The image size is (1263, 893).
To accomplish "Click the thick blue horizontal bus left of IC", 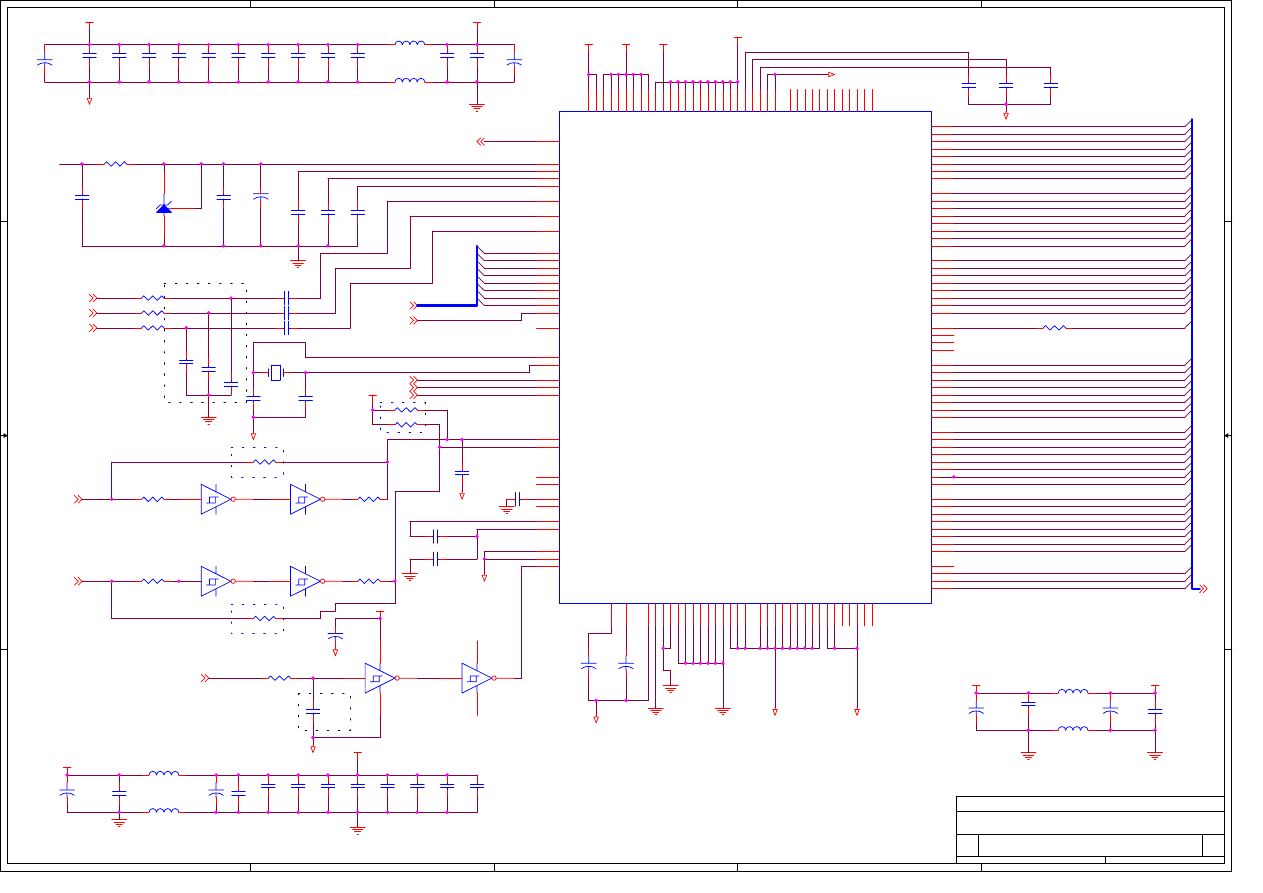I will pos(446,305).
